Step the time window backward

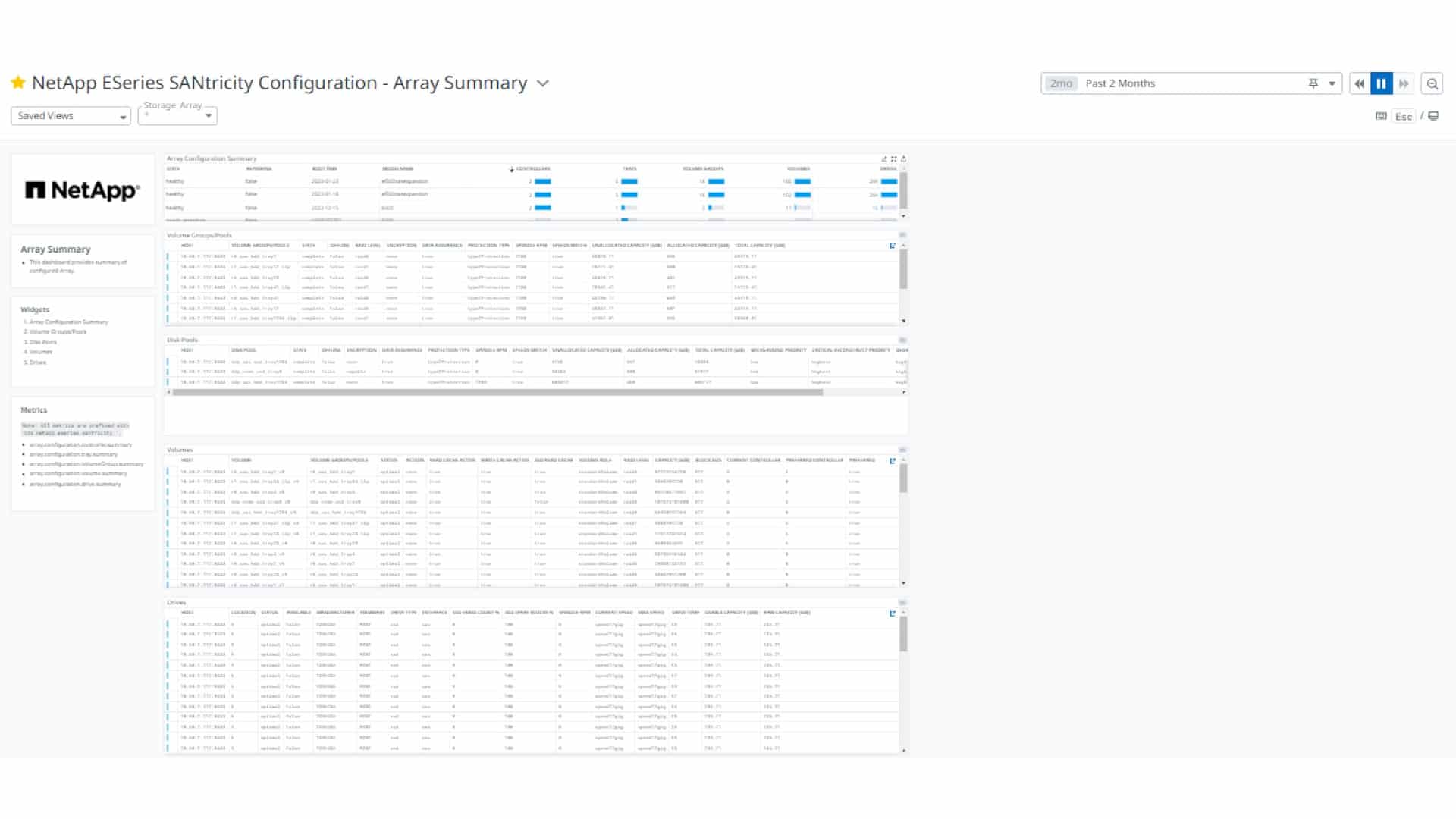tap(1360, 83)
